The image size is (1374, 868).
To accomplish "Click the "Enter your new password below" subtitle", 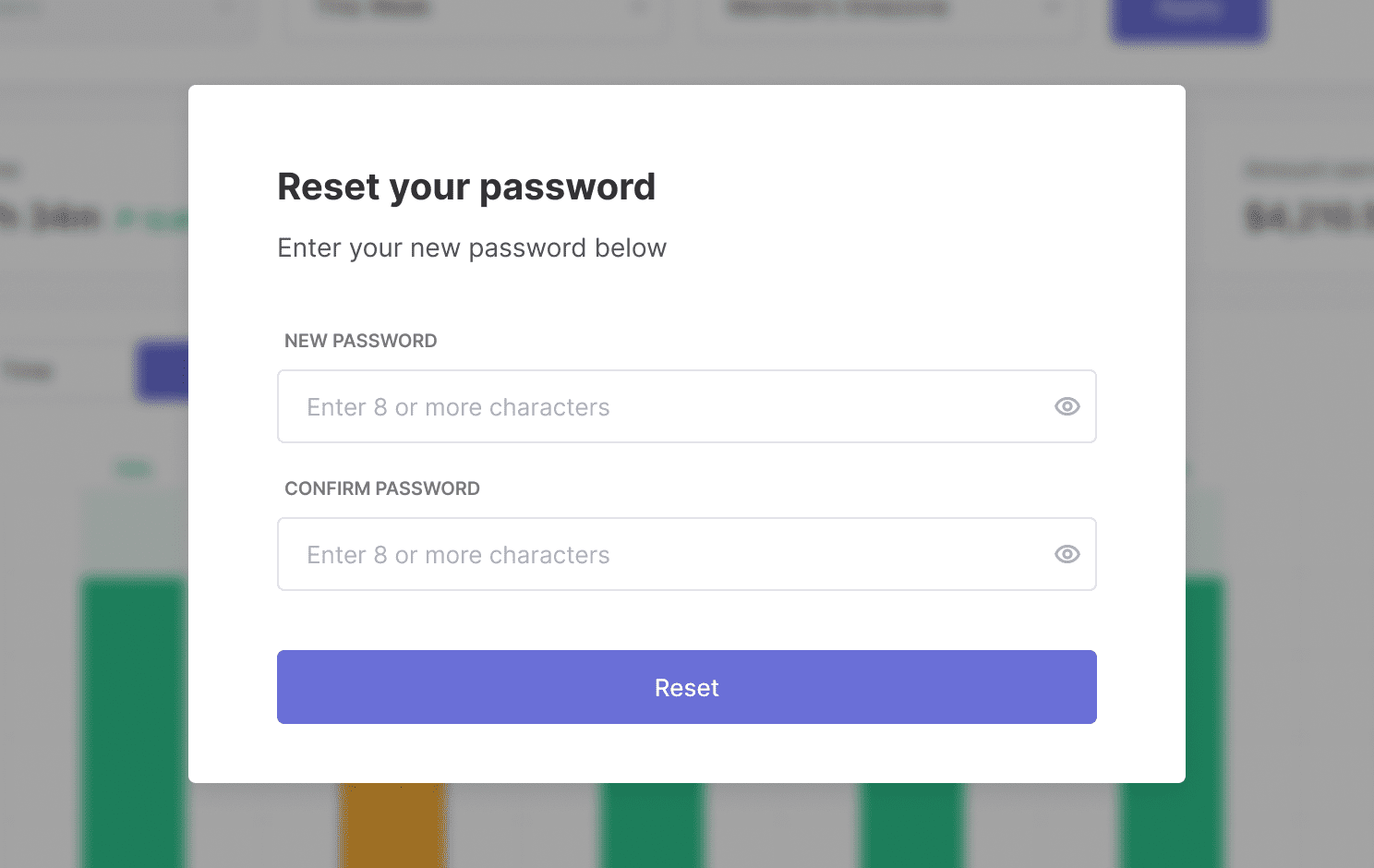I will click(472, 248).
